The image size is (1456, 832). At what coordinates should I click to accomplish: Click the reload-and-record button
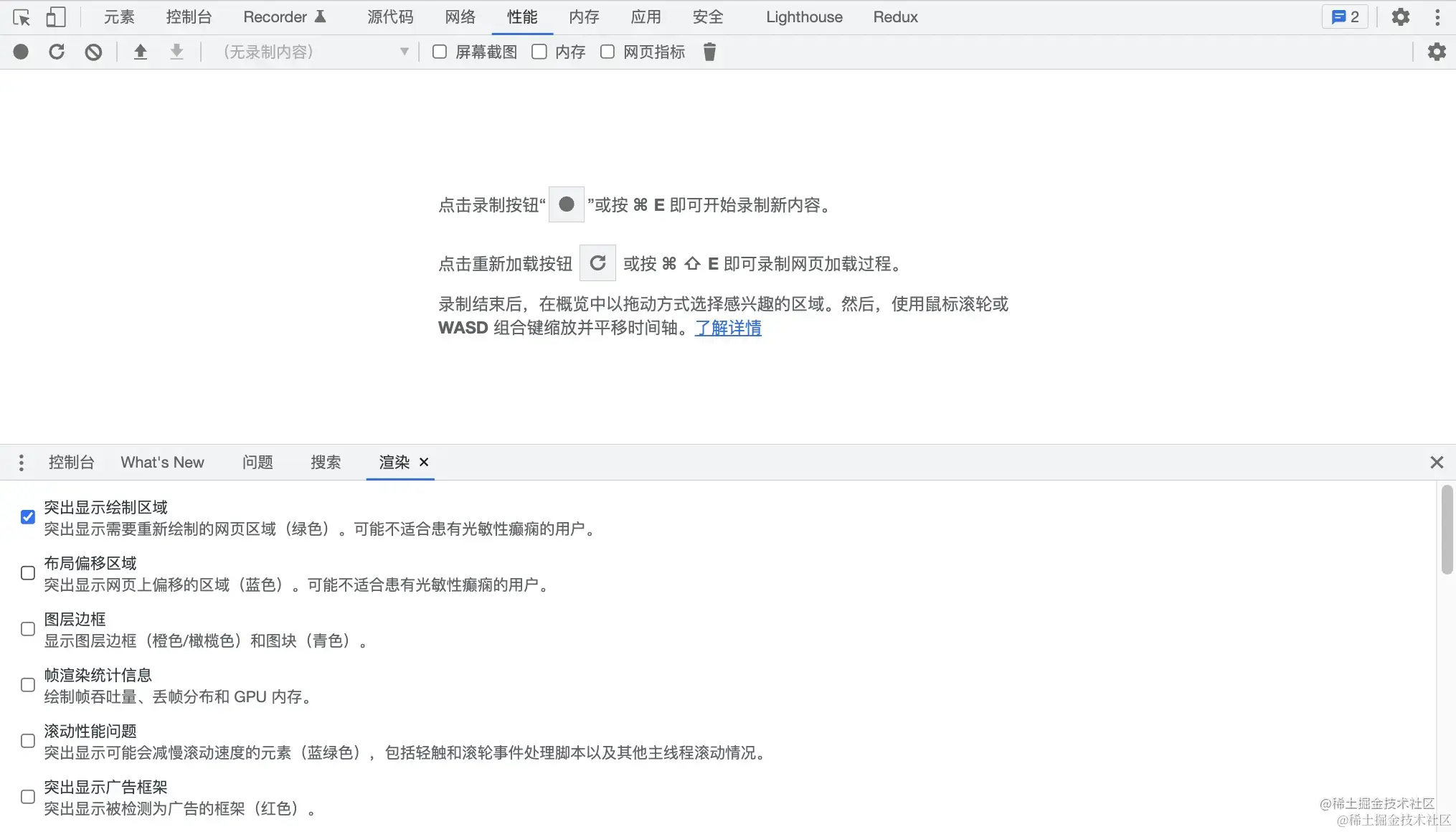click(57, 52)
